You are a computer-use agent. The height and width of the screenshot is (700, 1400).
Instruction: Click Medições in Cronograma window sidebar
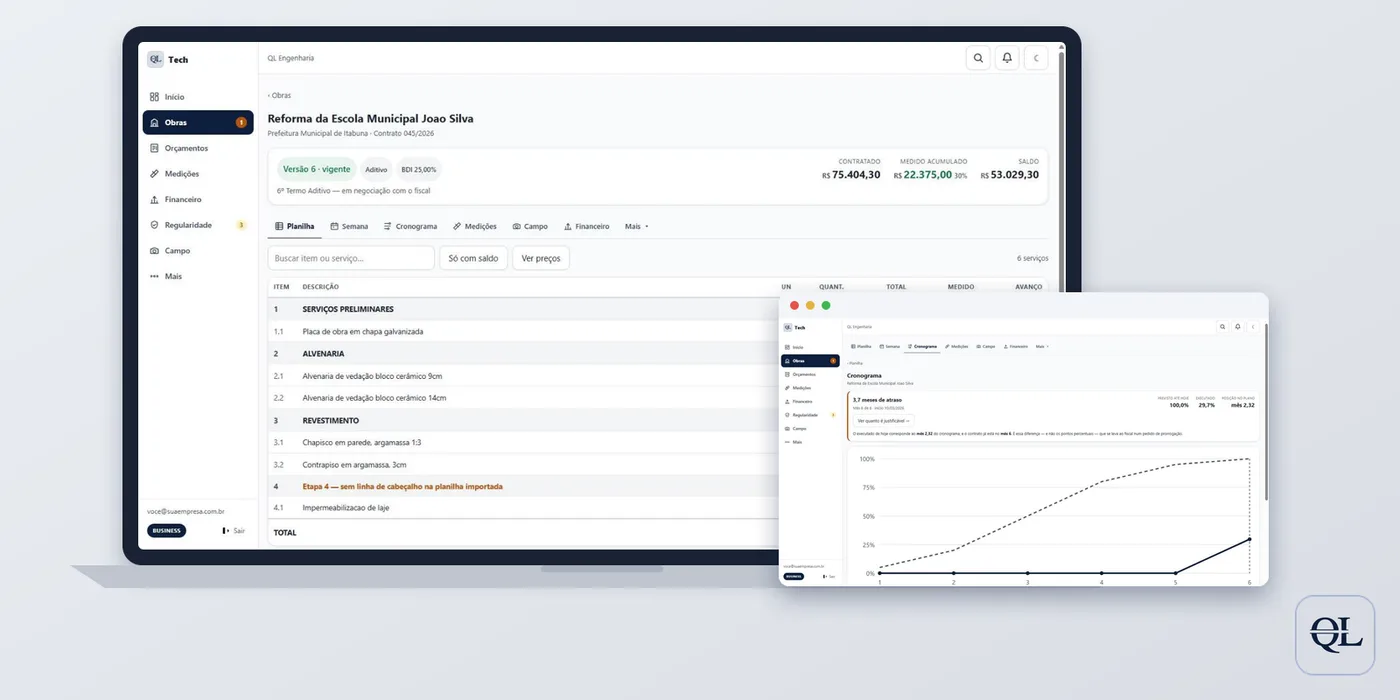click(x=810, y=388)
